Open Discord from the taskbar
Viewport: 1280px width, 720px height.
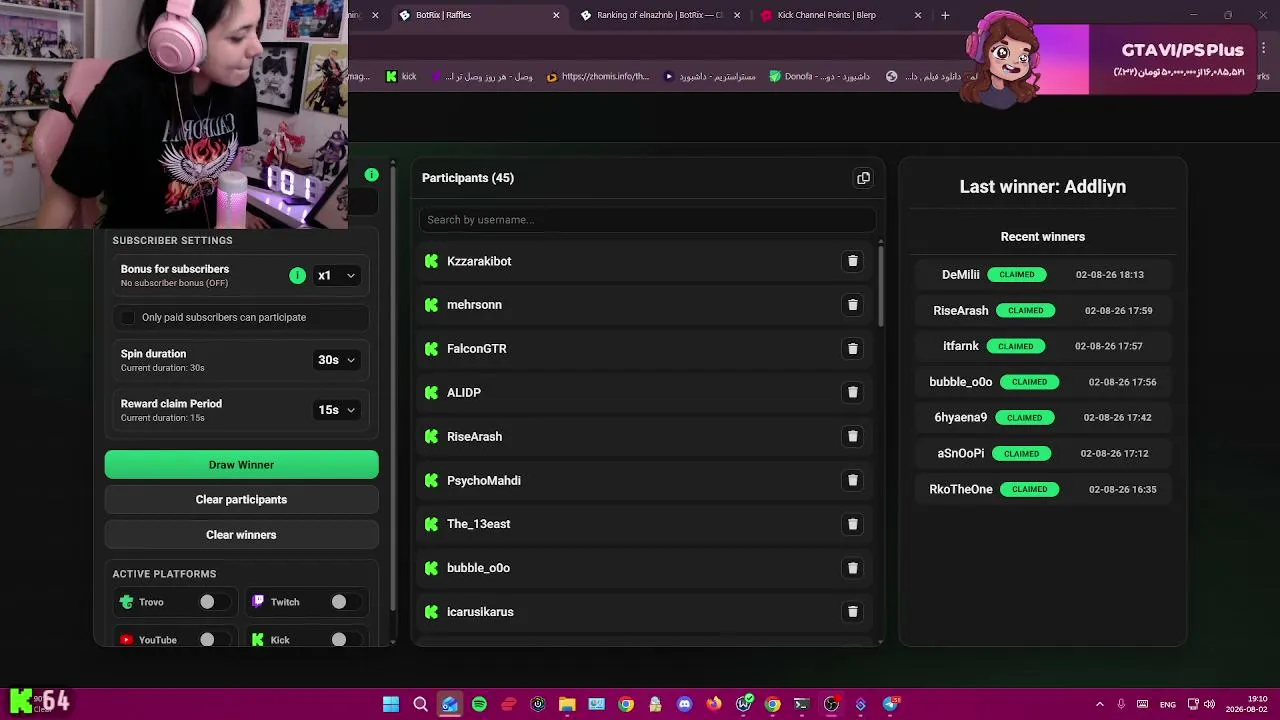pyautogui.click(x=684, y=704)
